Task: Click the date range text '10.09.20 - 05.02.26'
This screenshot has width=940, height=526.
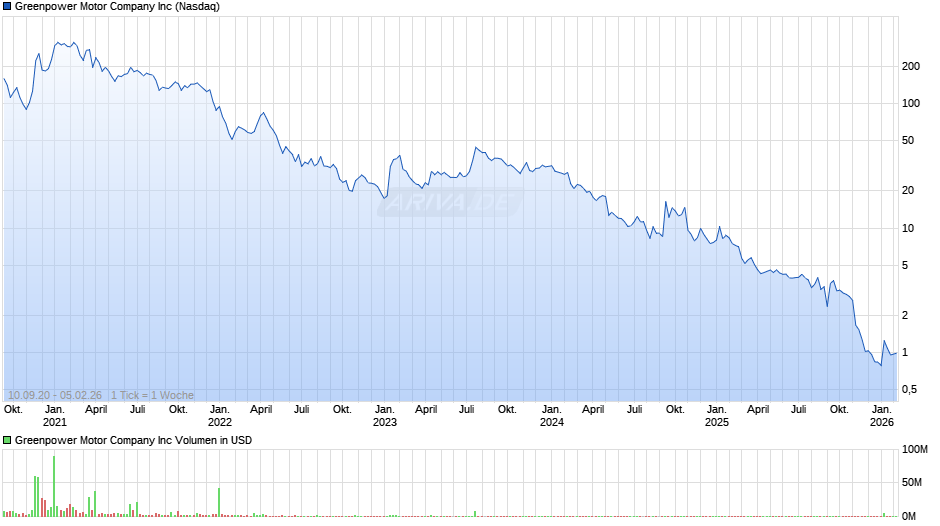Action: tap(55, 395)
